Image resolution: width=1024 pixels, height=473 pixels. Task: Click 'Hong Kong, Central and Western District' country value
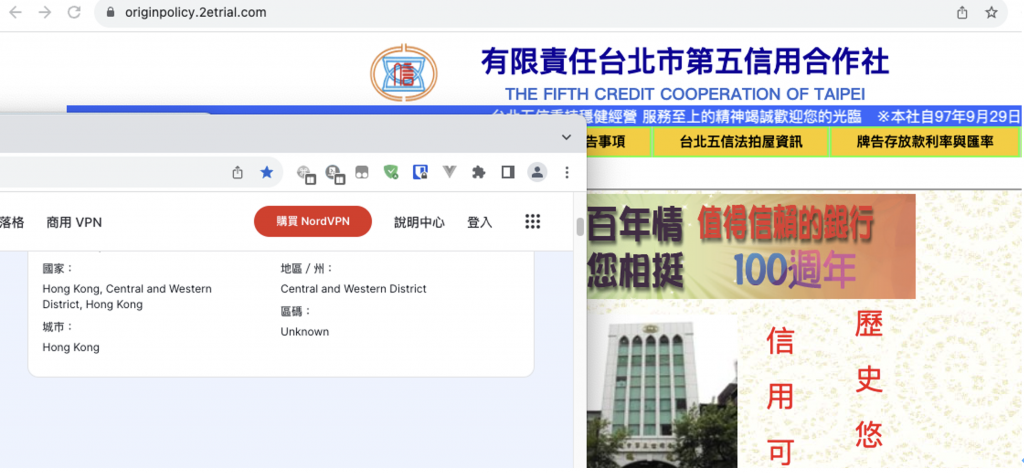click(127, 297)
